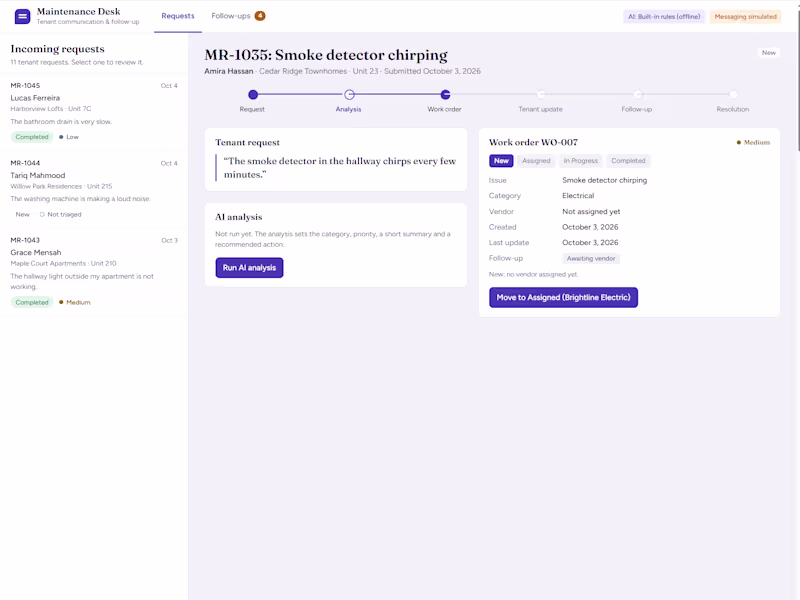This screenshot has width=800, height=600.
Task: Click the Follow-up step marker
Action: (x=637, y=94)
